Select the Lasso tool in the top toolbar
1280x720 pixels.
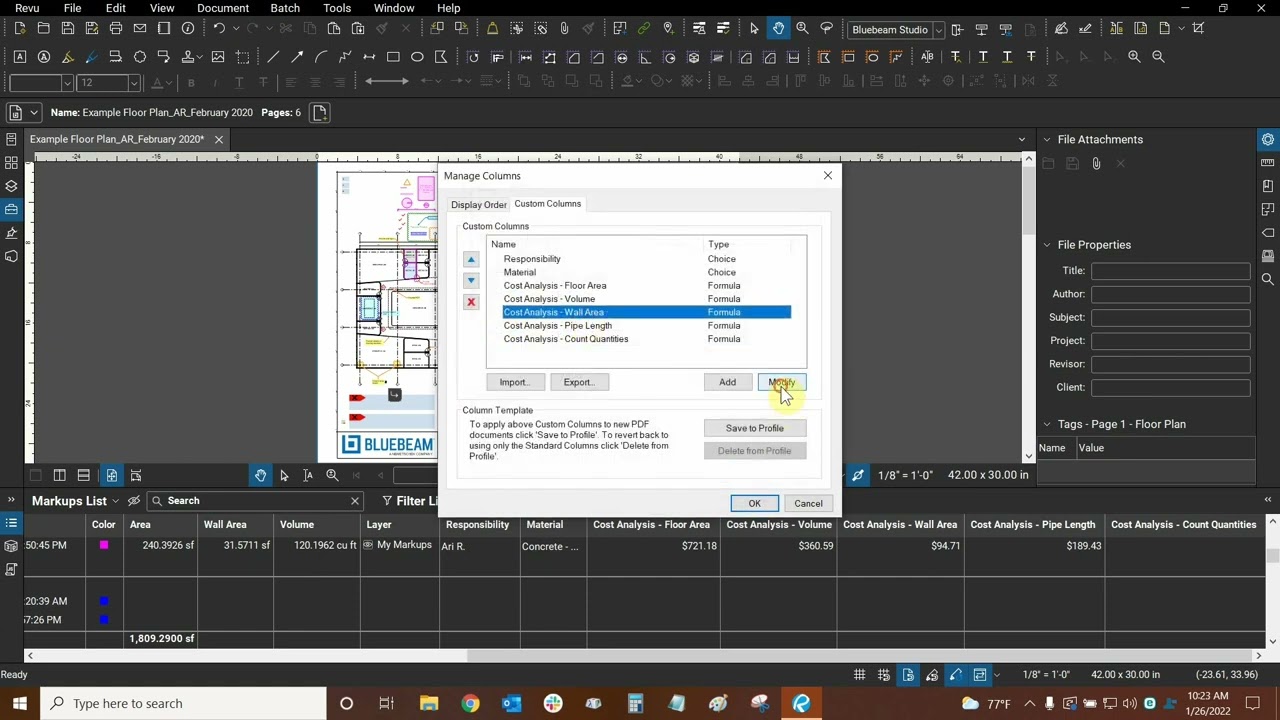[x=826, y=29]
